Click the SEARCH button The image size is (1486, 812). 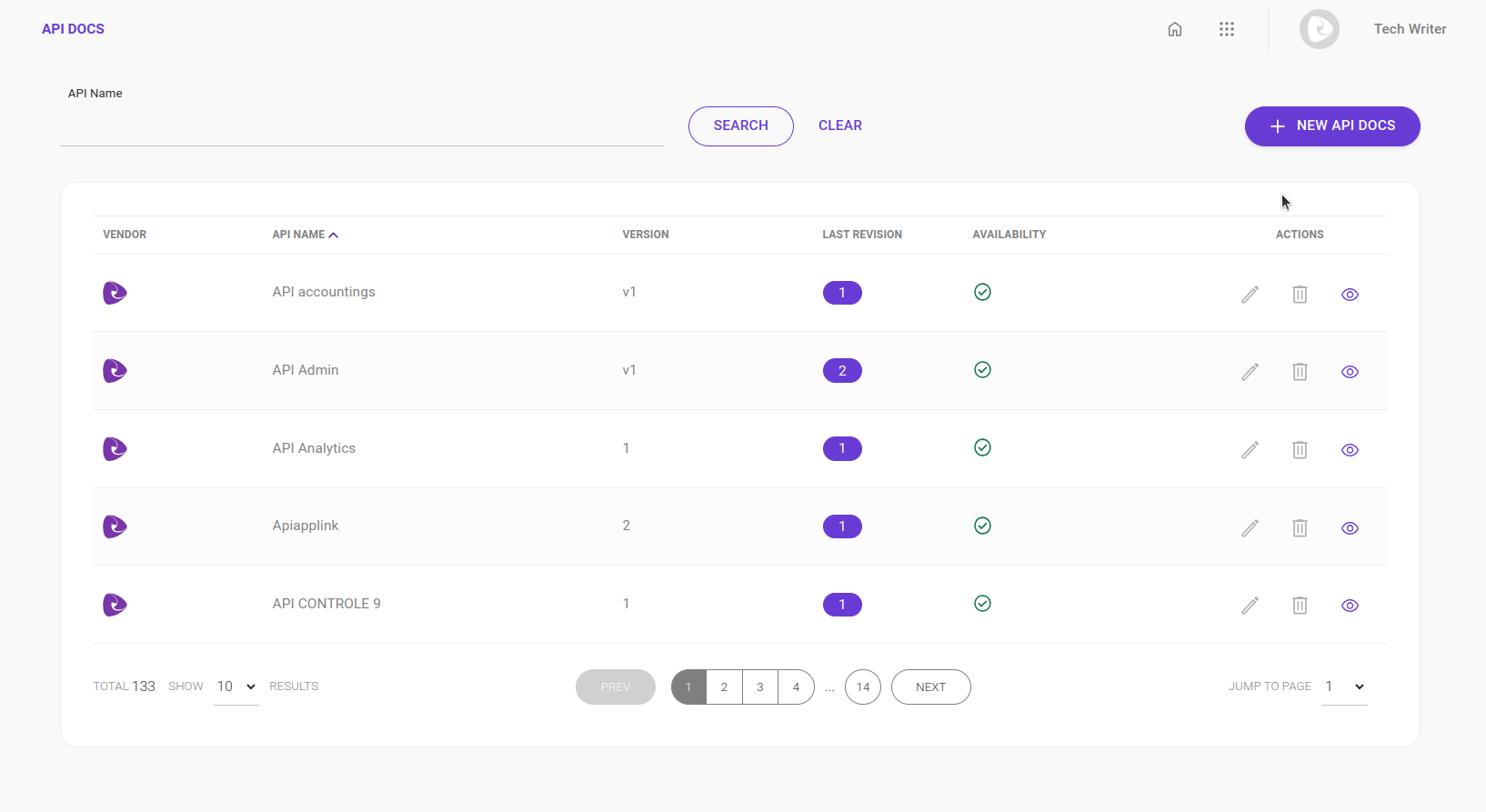(740, 125)
